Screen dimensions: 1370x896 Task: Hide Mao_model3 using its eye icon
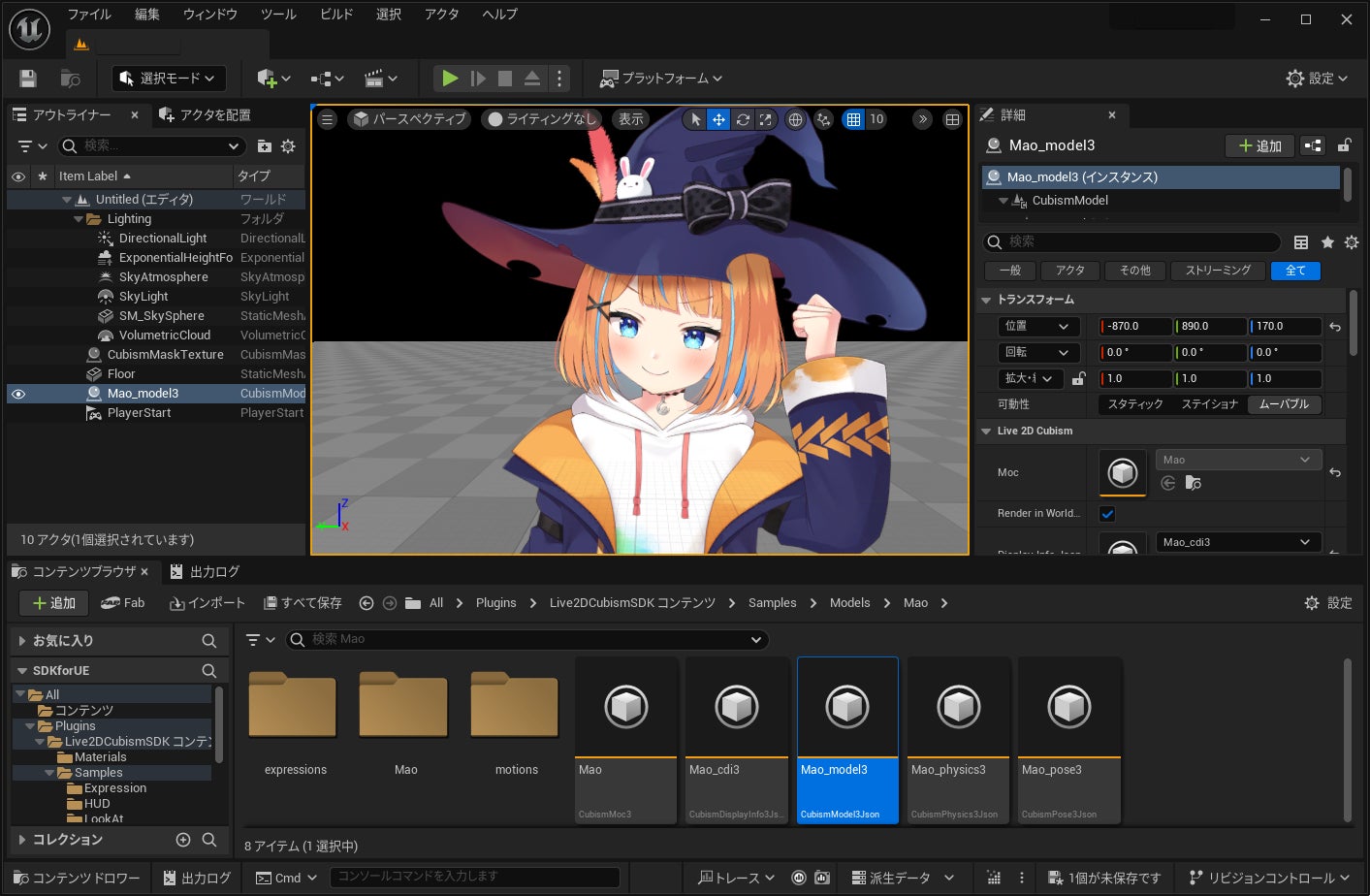[16, 394]
